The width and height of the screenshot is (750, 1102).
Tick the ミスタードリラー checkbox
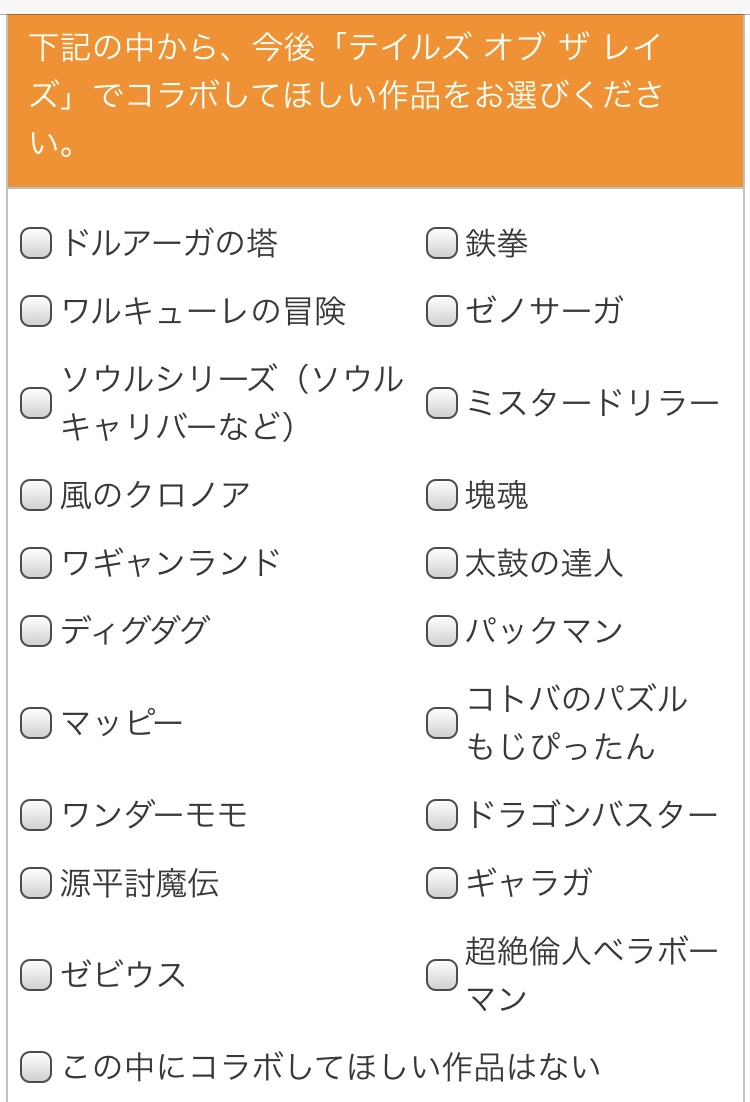pos(441,403)
